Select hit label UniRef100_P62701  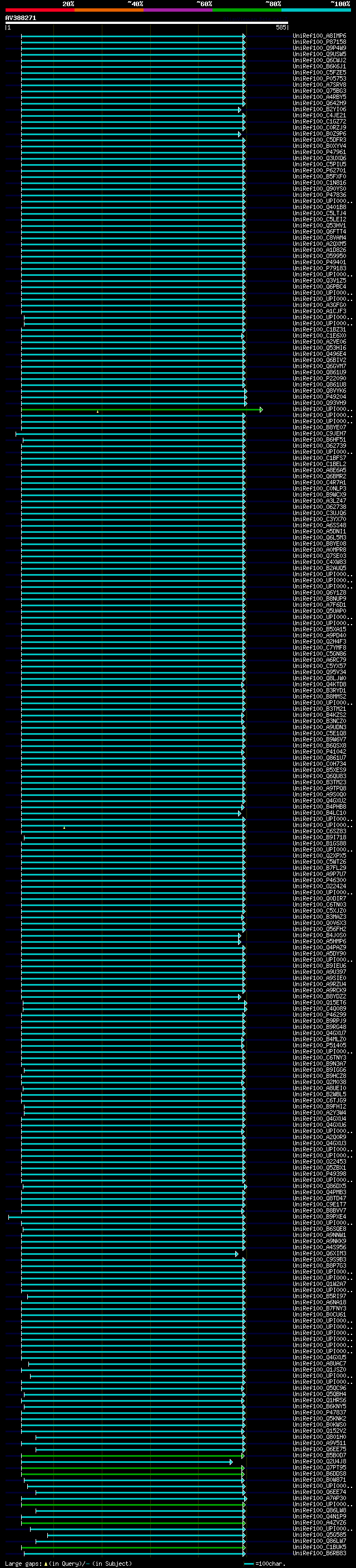tap(319, 170)
